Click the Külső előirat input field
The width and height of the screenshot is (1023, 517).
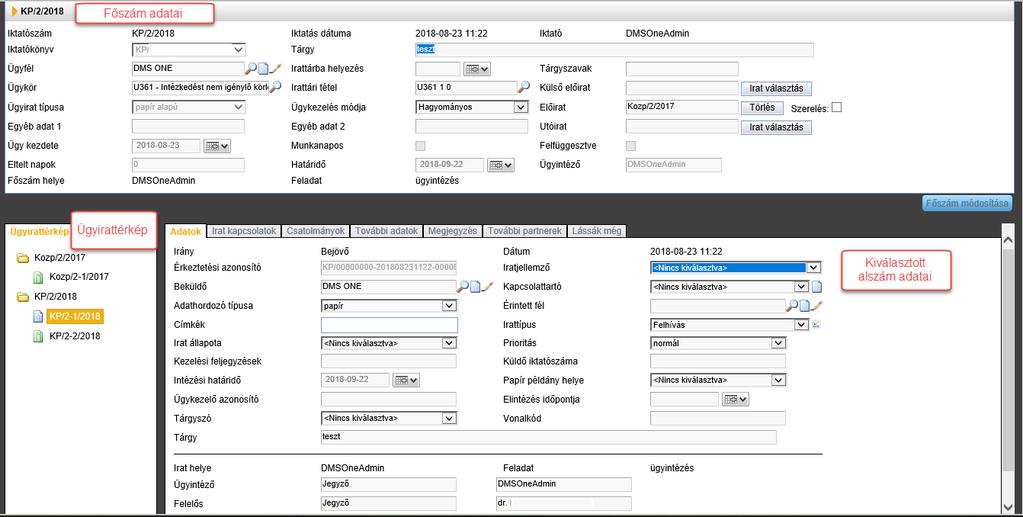click(x=682, y=88)
